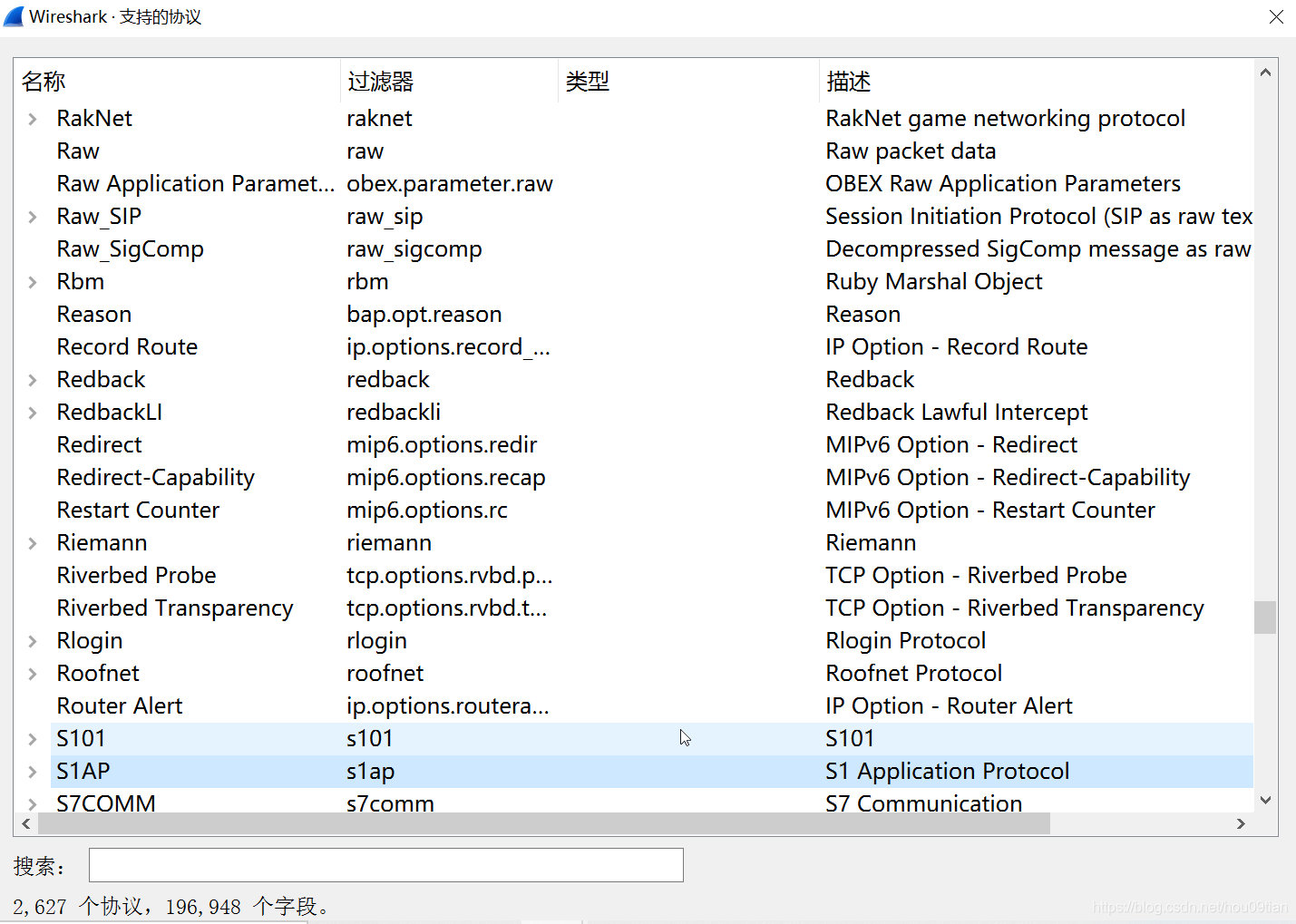1296x924 pixels.
Task: Focus the 搜索 search input field
Action: (x=385, y=865)
